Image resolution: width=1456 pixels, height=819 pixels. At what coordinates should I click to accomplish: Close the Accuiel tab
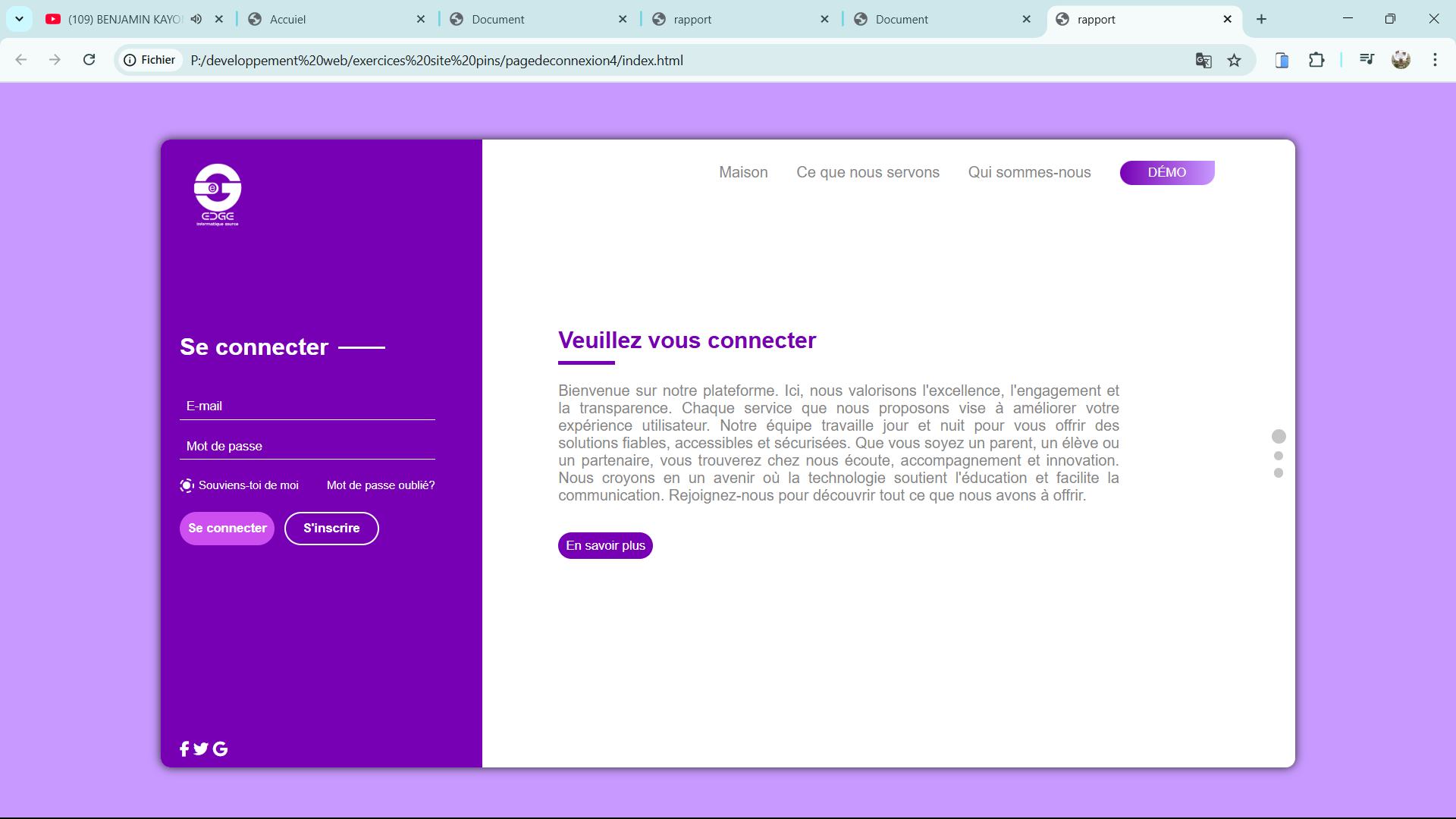click(421, 19)
